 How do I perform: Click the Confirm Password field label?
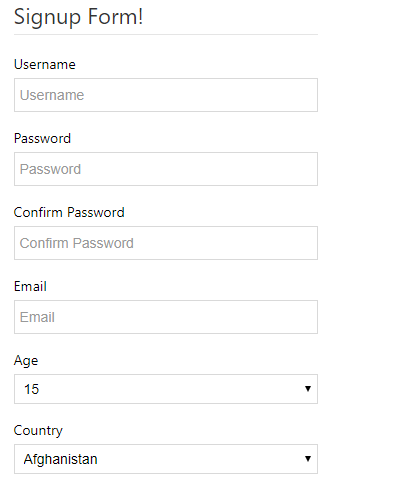click(69, 212)
